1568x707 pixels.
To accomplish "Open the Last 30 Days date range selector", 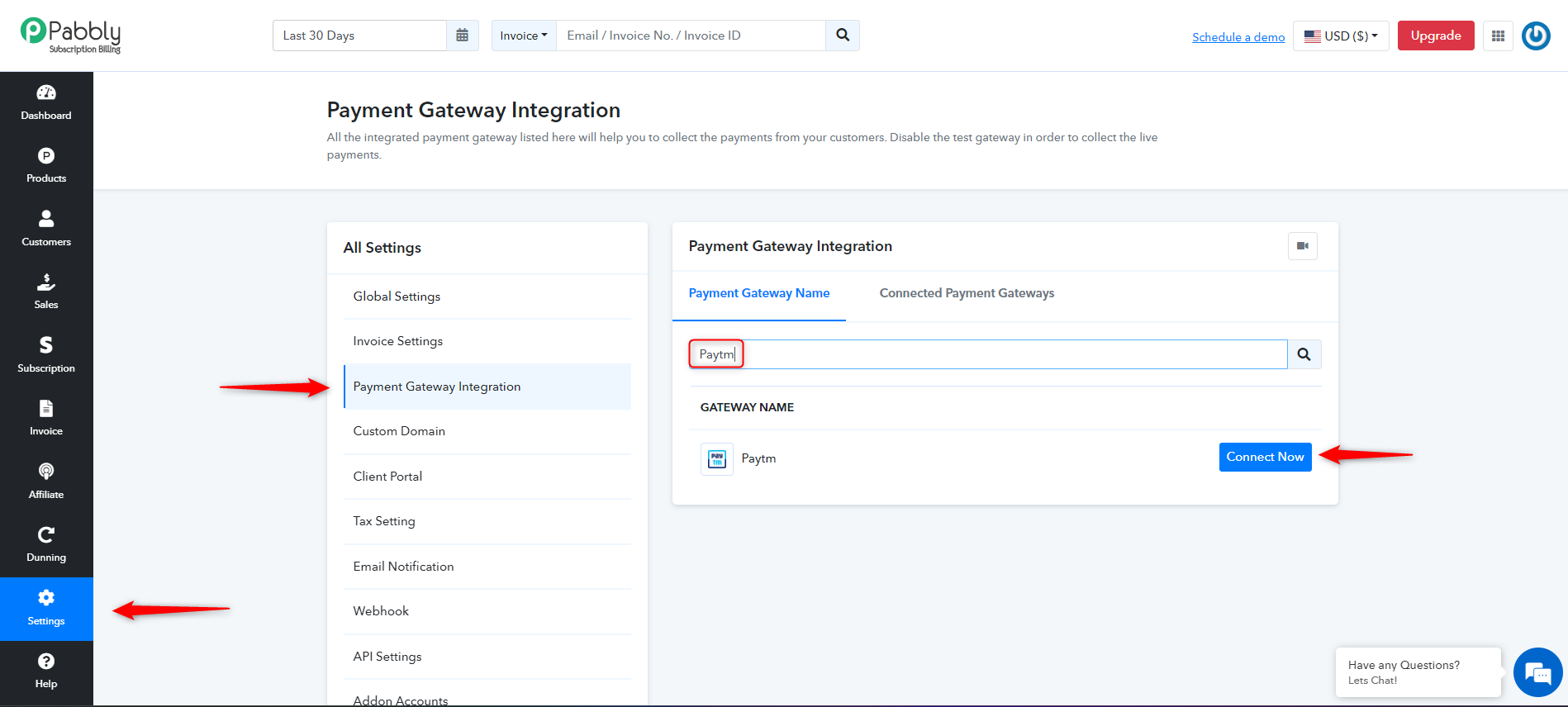I will (360, 36).
